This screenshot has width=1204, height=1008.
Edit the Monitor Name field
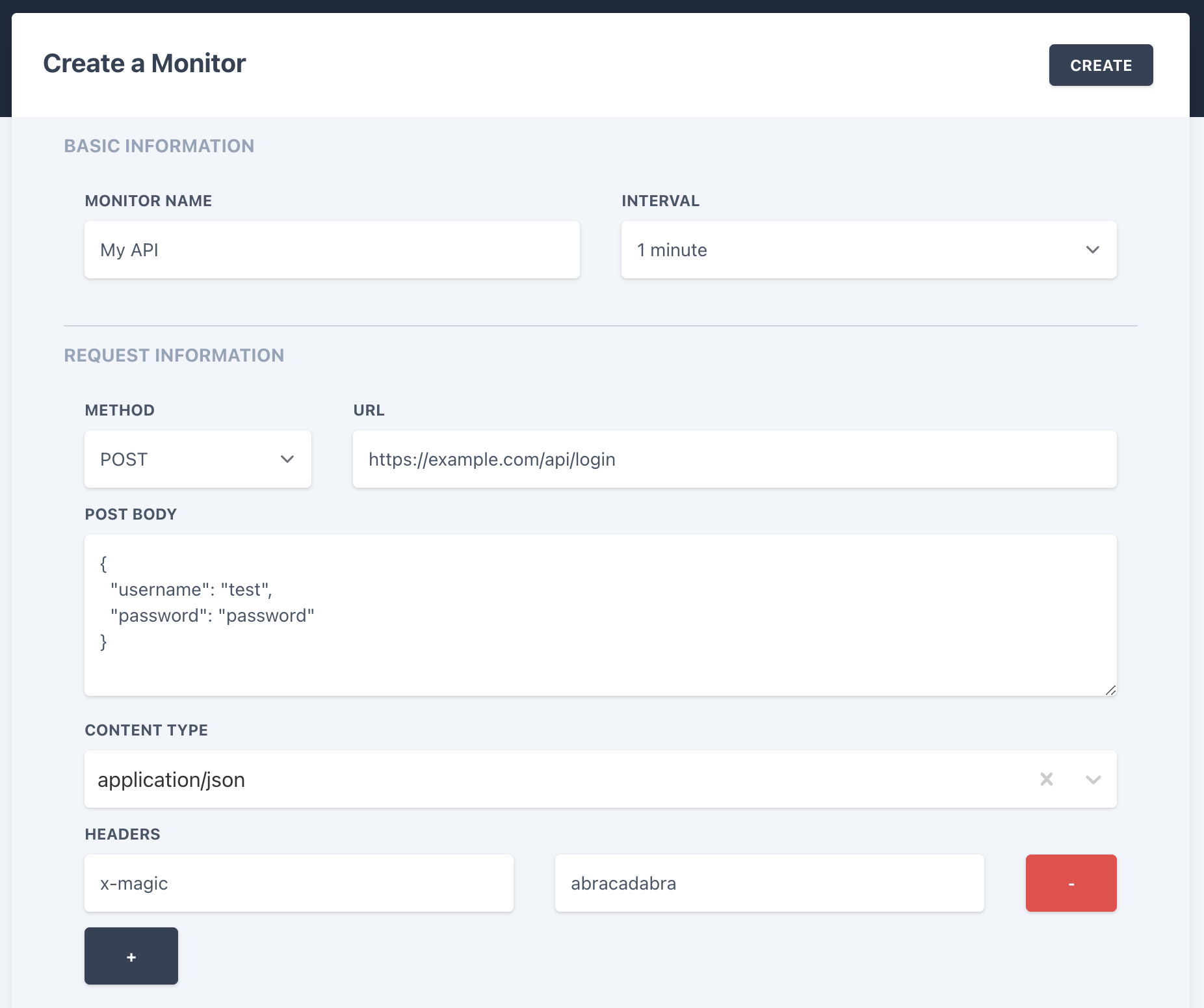pyautogui.click(x=332, y=250)
